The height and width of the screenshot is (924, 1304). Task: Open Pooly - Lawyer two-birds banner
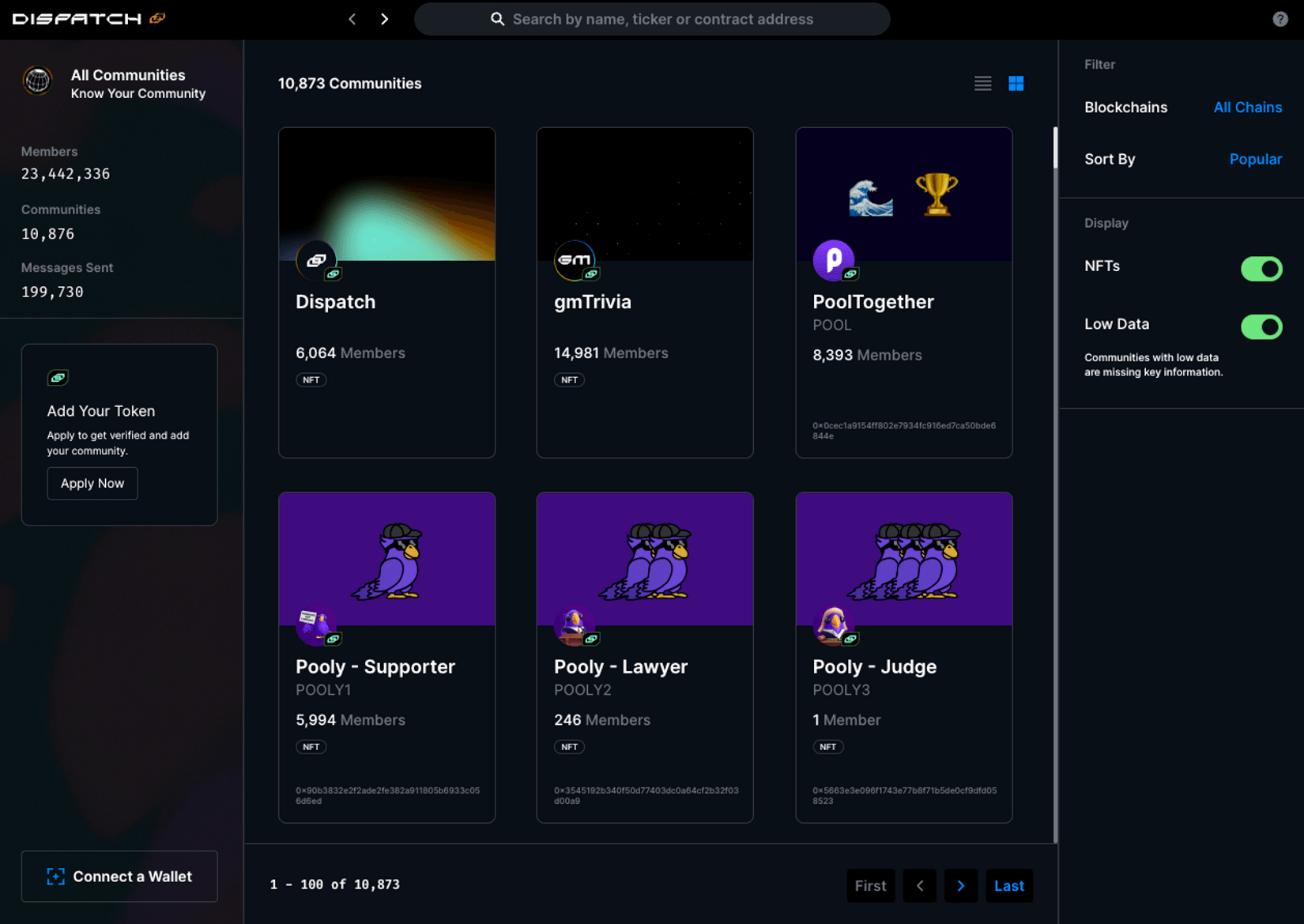(645, 560)
